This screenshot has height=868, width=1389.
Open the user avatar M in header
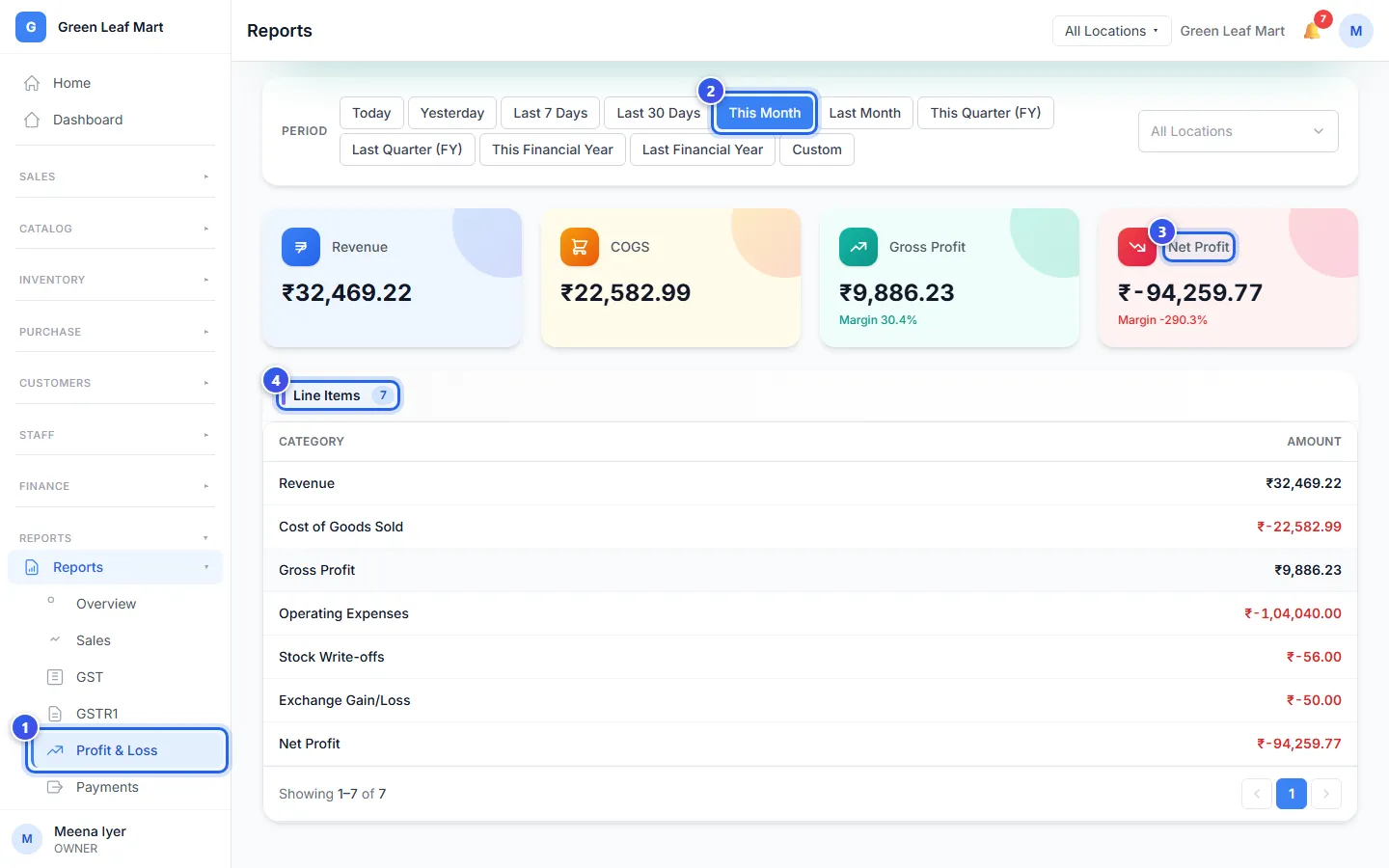point(1355,31)
